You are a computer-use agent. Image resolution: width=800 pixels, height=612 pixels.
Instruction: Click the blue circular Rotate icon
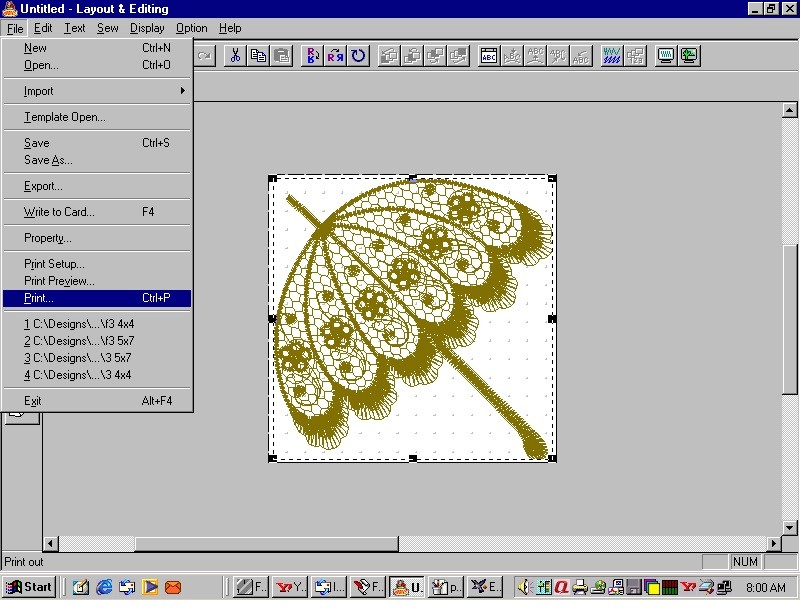click(x=358, y=56)
